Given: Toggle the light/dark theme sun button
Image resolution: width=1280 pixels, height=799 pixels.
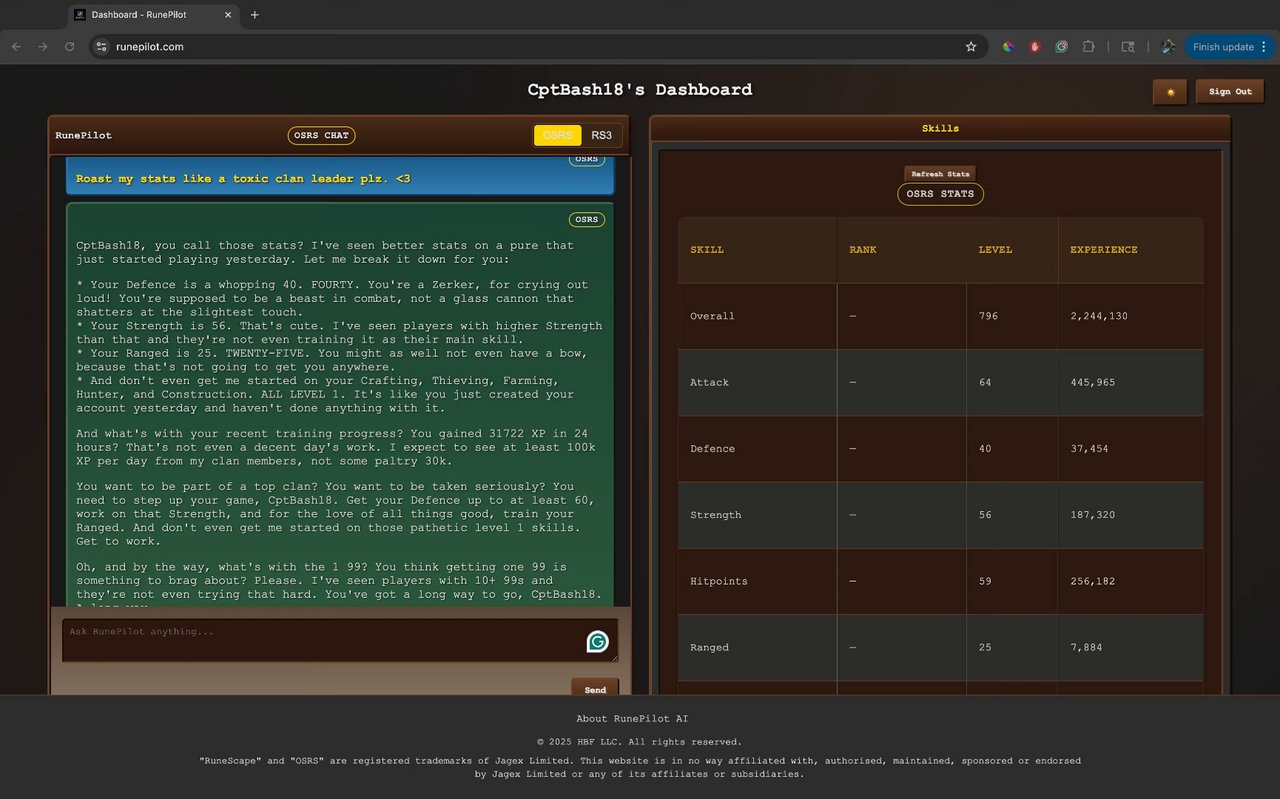Looking at the screenshot, I should click(1170, 92).
